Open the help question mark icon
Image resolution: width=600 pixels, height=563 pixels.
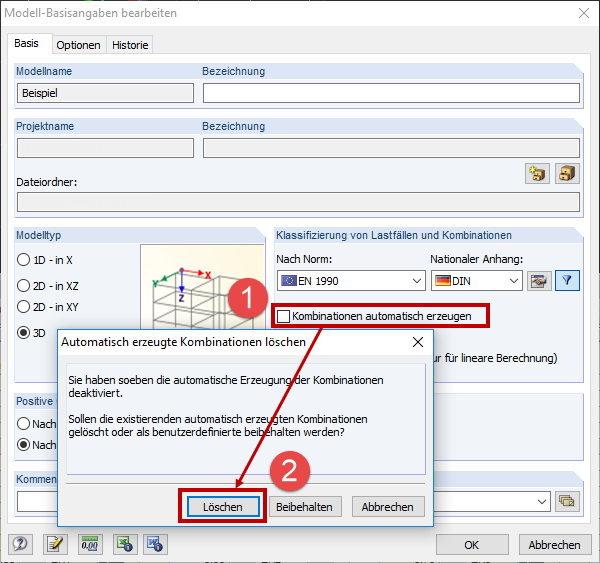click(x=20, y=544)
